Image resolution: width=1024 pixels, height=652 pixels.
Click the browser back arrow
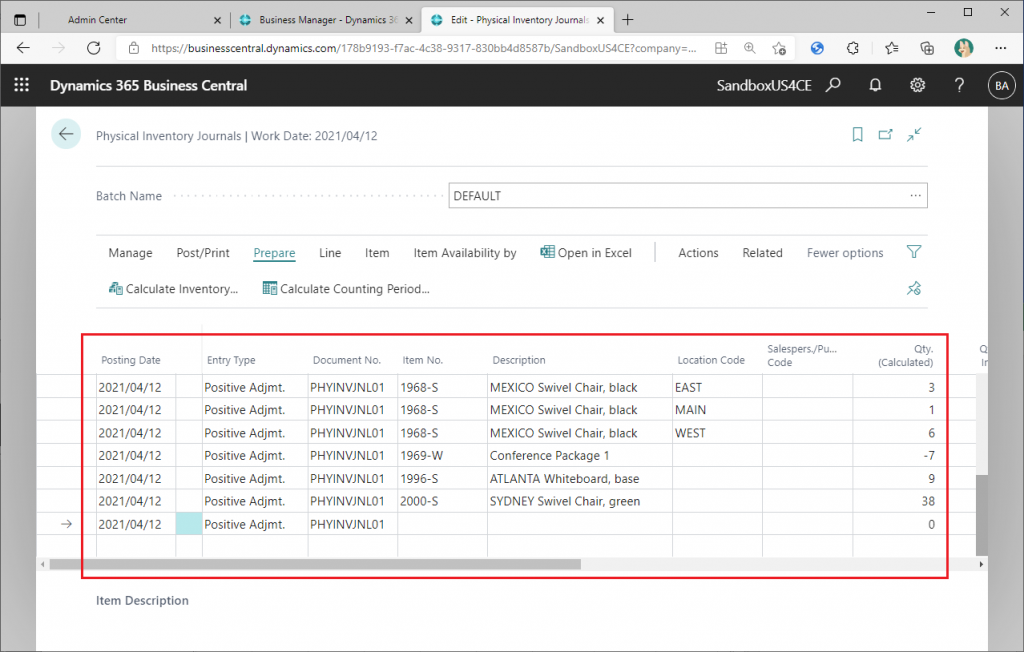click(x=24, y=48)
